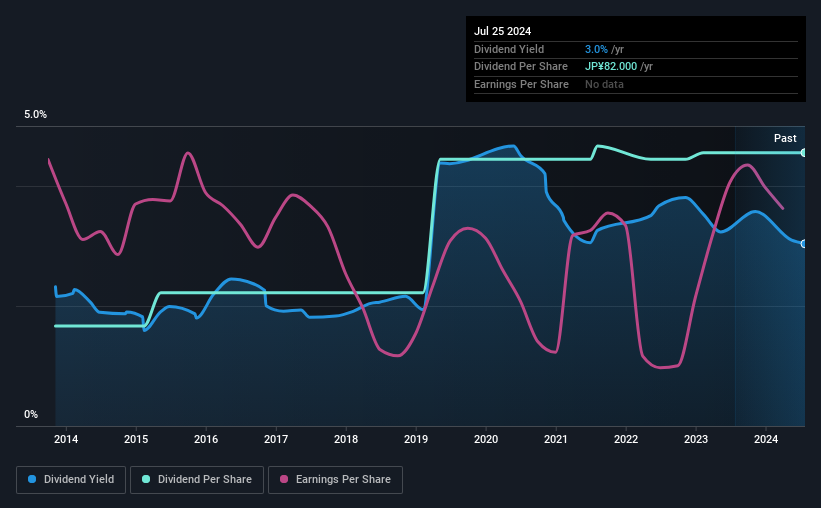Image resolution: width=821 pixels, height=508 pixels.
Task: Select the 2024 x-axis label
Action: coord(765,439)
